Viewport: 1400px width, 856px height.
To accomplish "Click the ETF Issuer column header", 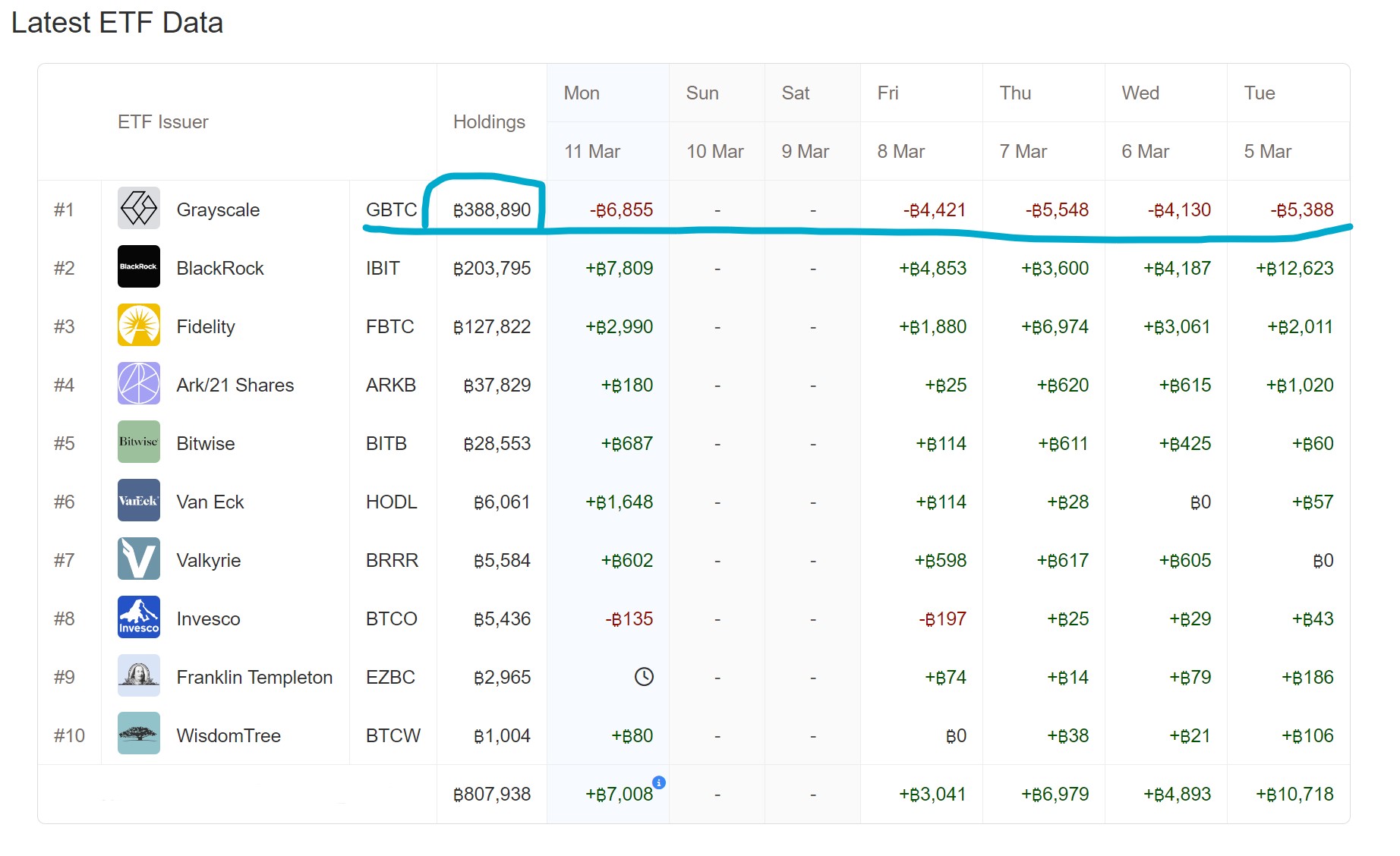I will click(162, 122).
